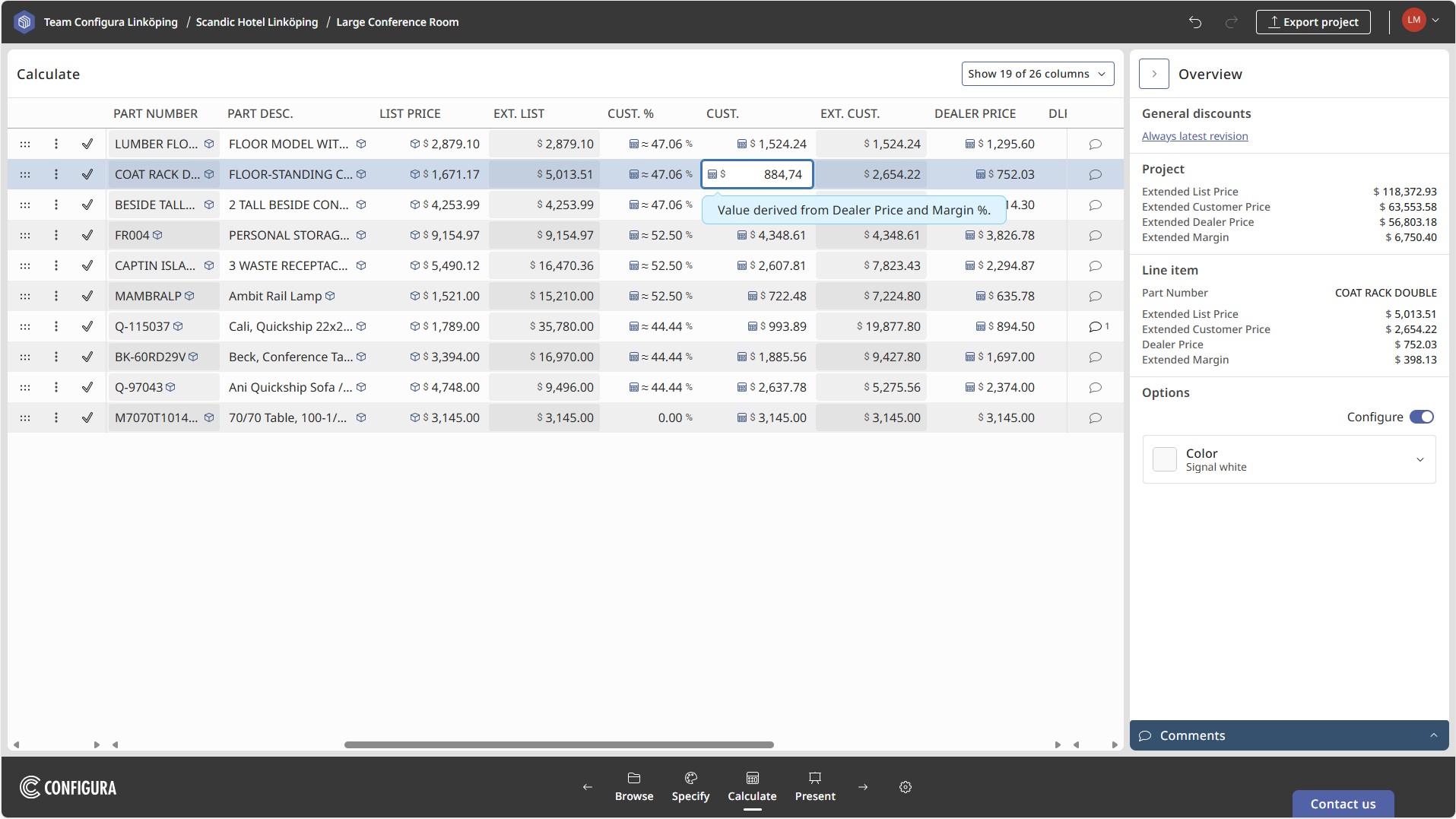1456x819 pixels.
Task: Open row menu for BK-60RD29V item
Action: tap(56, 357)
